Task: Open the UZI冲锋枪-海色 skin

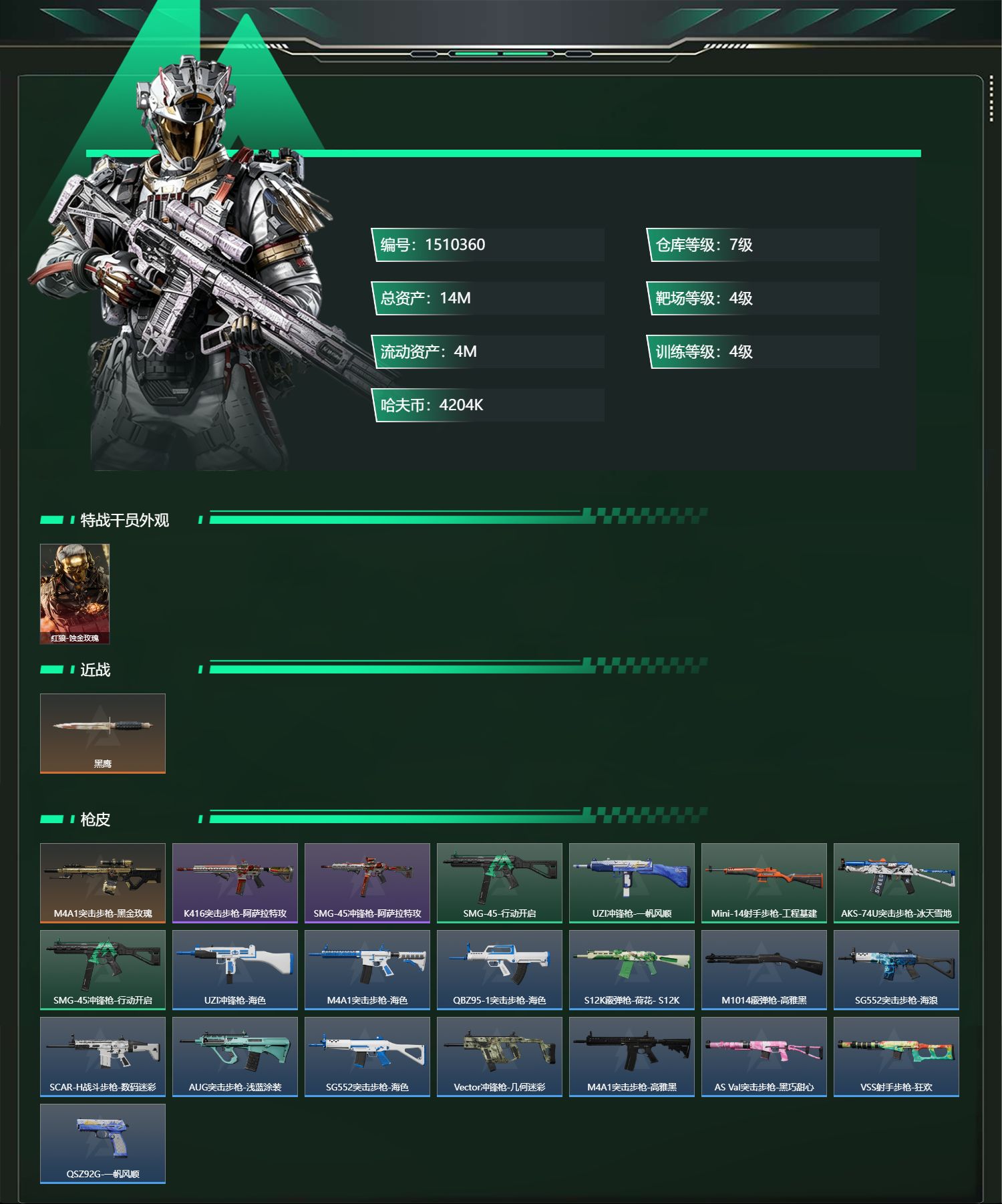Action: [x=235, y=970]
